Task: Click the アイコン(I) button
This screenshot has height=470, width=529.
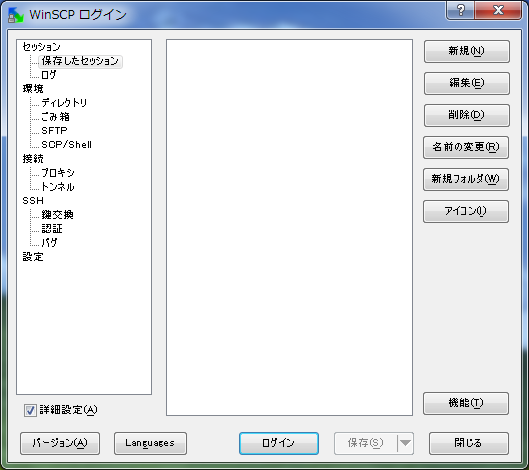Action: coord(466,211)
